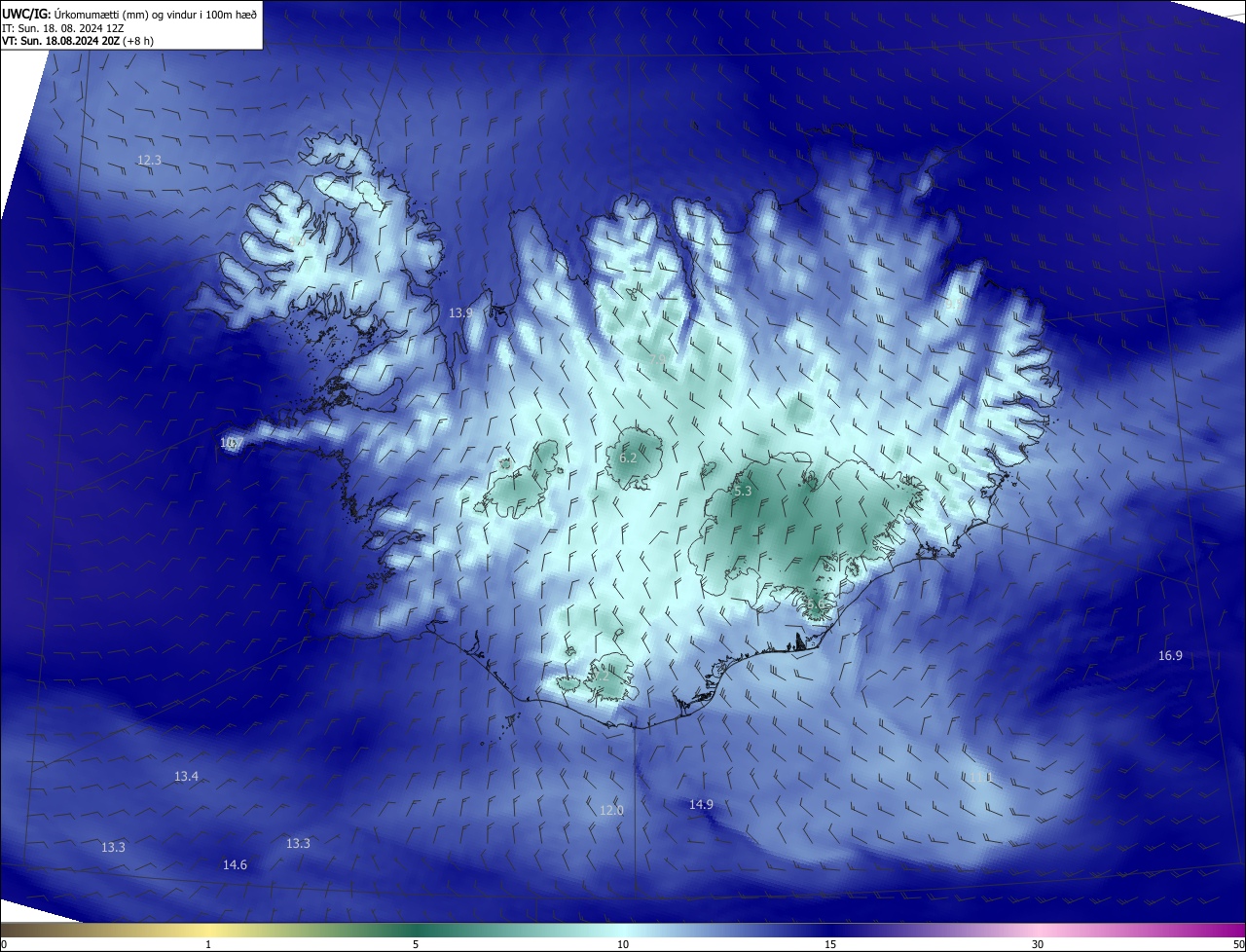This screenshot has width=1246, height=952.
Task: Click the colorbar tick label 1
Action: (x=208, y=944)
